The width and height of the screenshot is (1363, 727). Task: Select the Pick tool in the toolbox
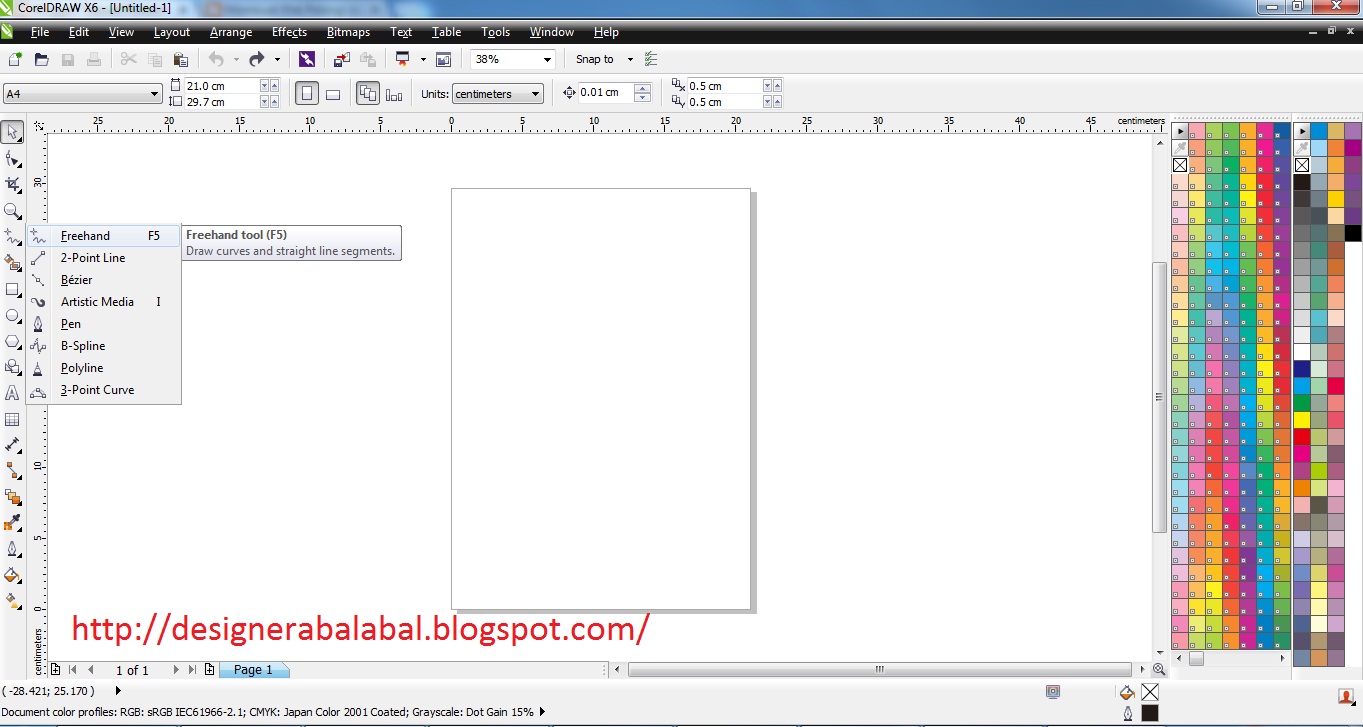[x=13, y=132]
